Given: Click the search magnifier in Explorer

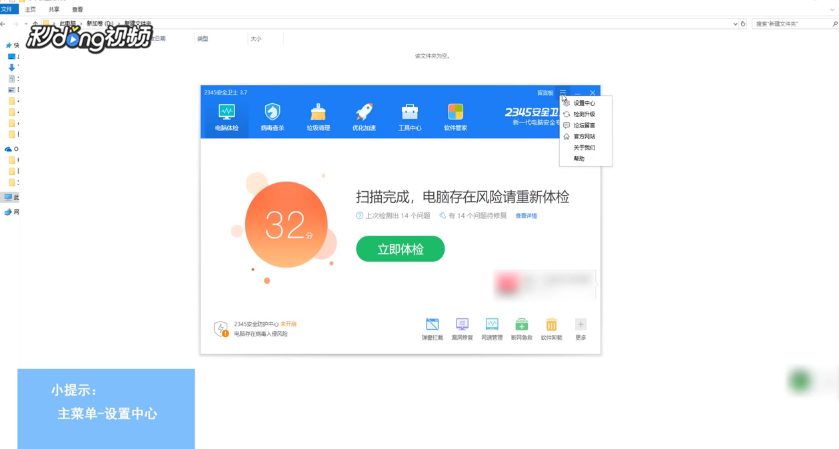Looking at the screenshot, I should pos(834,24).
